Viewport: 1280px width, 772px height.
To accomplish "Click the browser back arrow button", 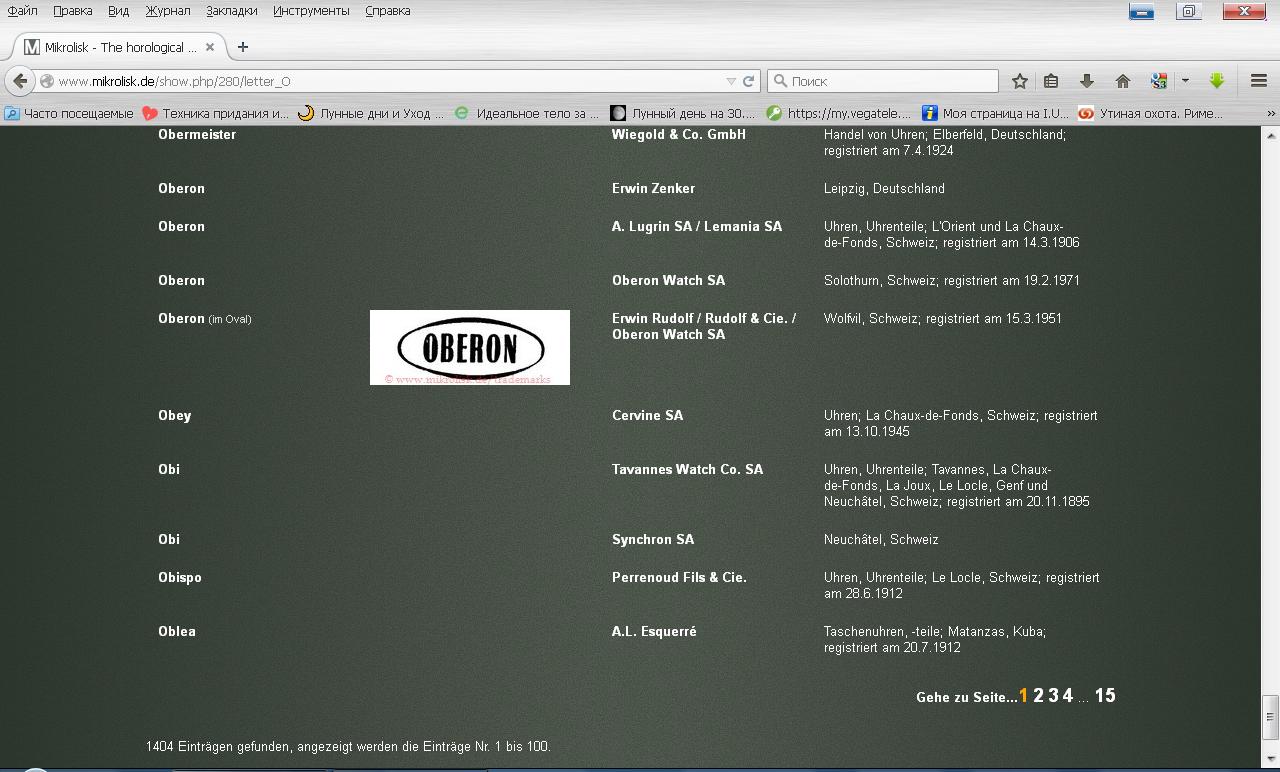I will 20,81.
